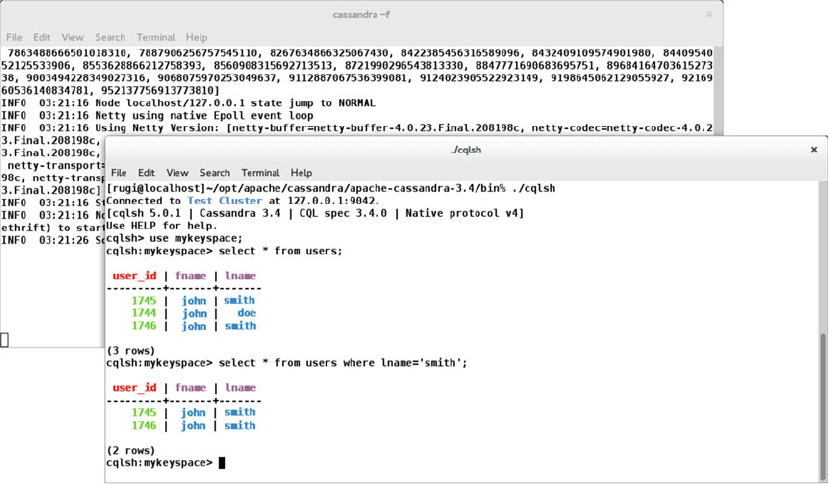Click the ./cqlsh launch command line
Viewport: 829px width, 484px height.
[x=330, y=188]
